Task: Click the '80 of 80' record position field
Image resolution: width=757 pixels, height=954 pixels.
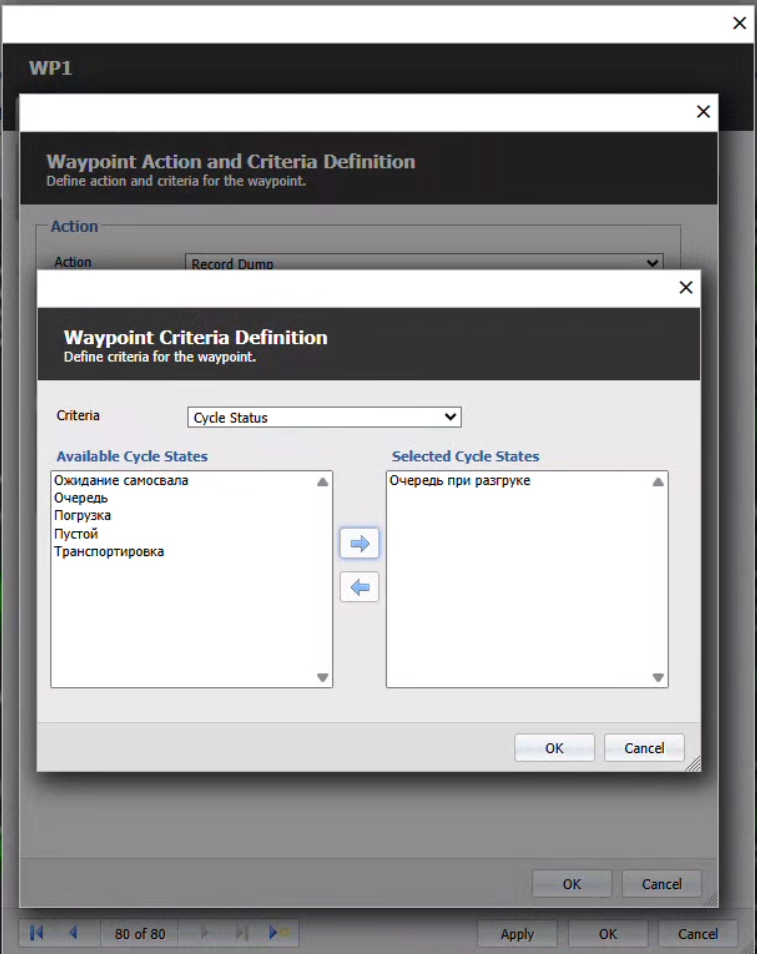Action: coord(140,934)
